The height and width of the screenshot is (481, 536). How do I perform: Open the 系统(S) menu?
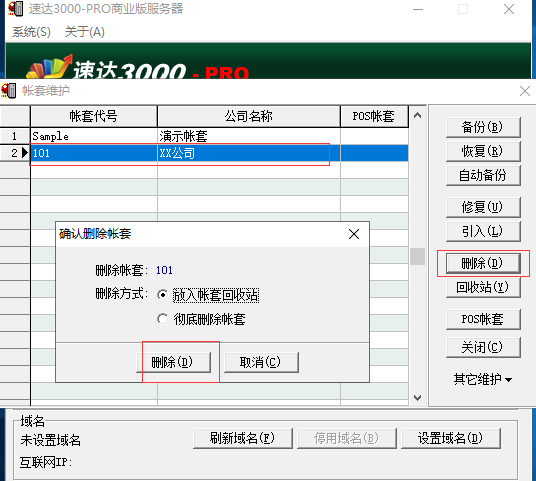tap(31, 32)
